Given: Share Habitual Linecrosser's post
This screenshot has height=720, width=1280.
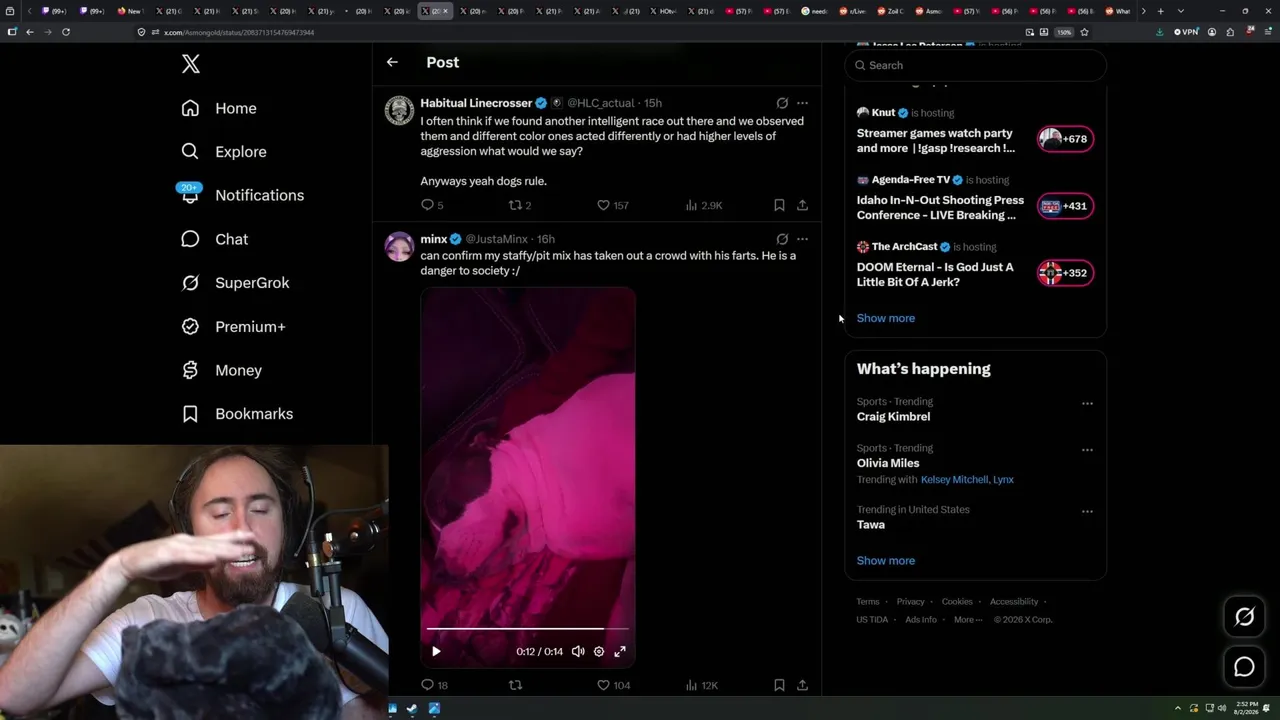Looking at the screenshot, I should point(802,205).
